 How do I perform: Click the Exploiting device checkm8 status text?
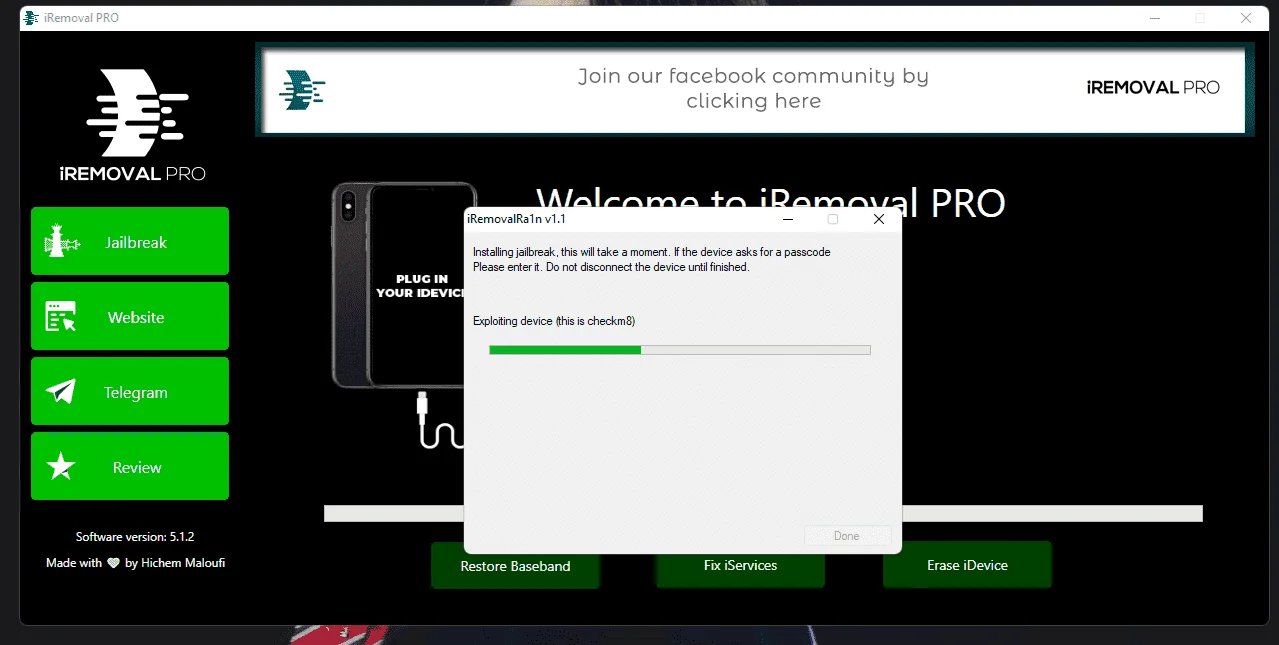(x=554, y=321)
